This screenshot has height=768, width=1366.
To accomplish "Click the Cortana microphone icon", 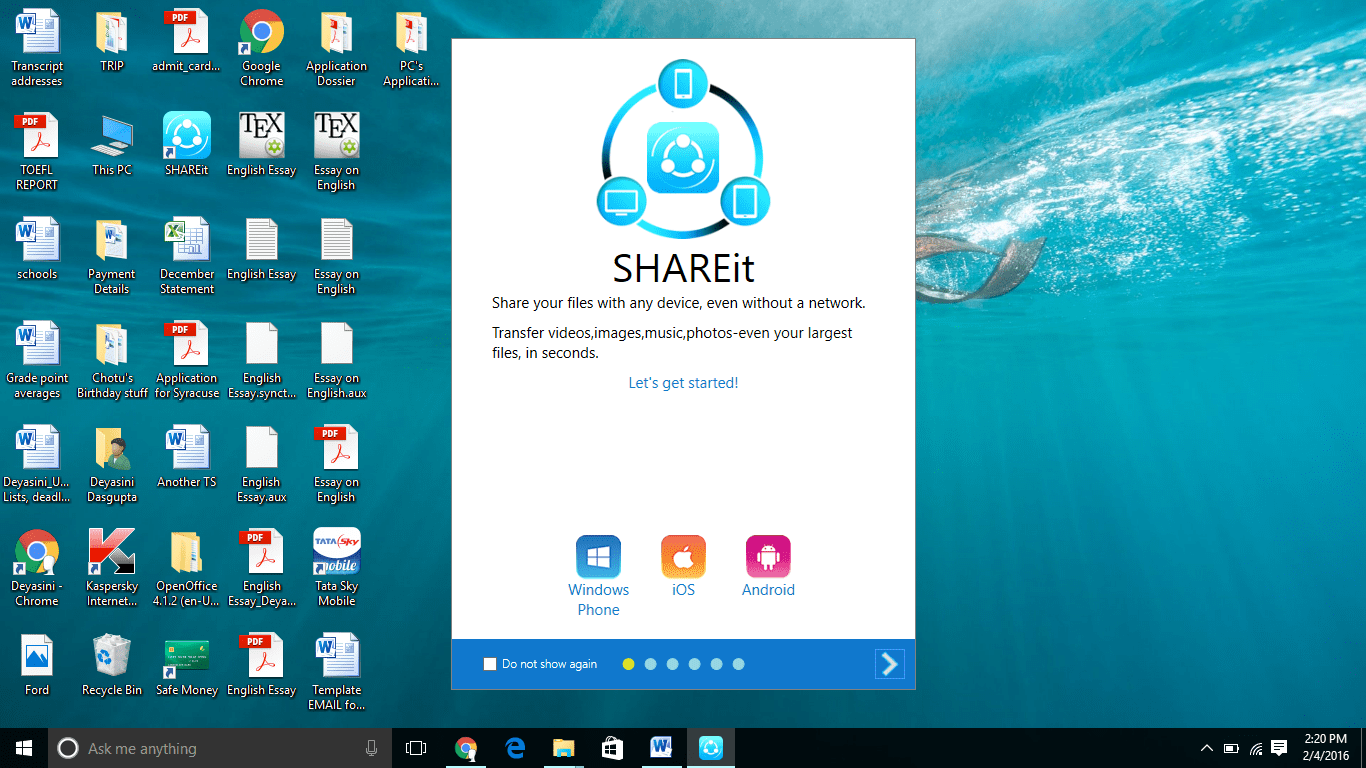I will [371, 748].
